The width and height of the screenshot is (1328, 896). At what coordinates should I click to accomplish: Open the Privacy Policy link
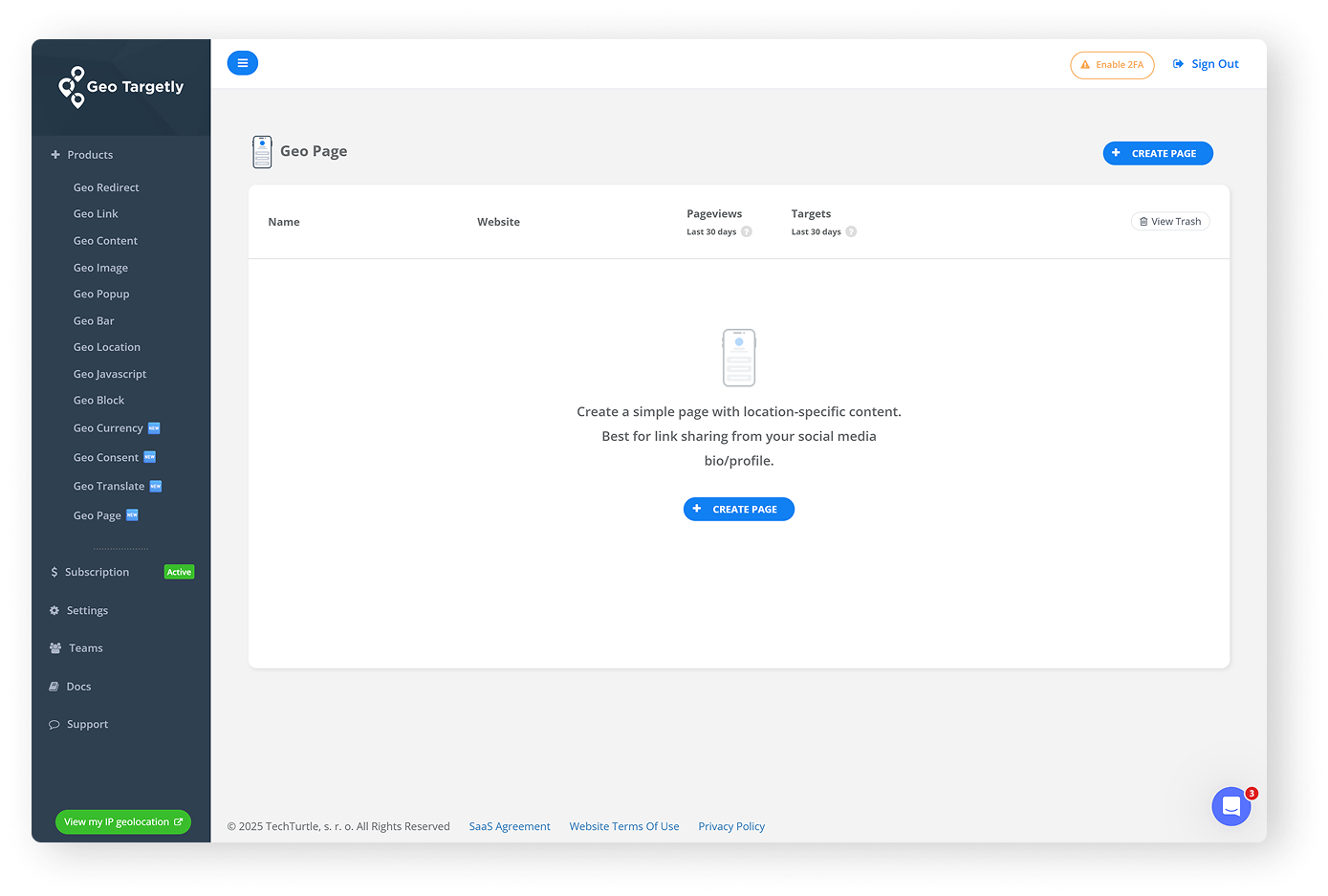coord(731,826)
